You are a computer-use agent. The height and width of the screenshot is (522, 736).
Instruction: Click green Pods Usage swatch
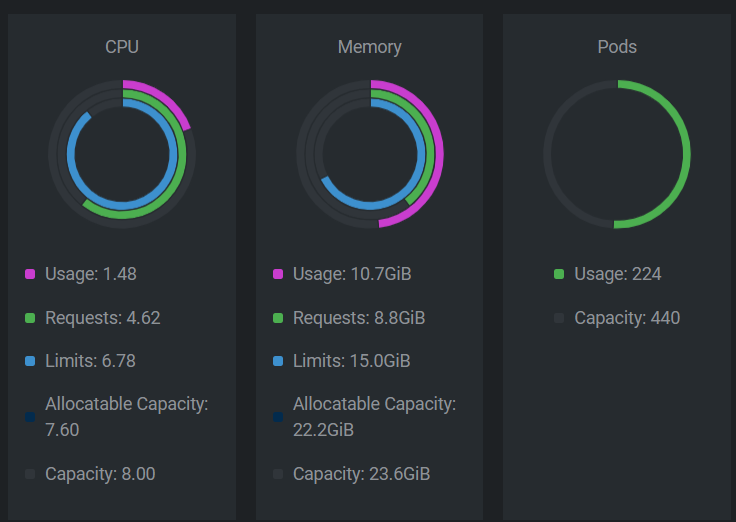pyautogui.click(x=559, y=274)
